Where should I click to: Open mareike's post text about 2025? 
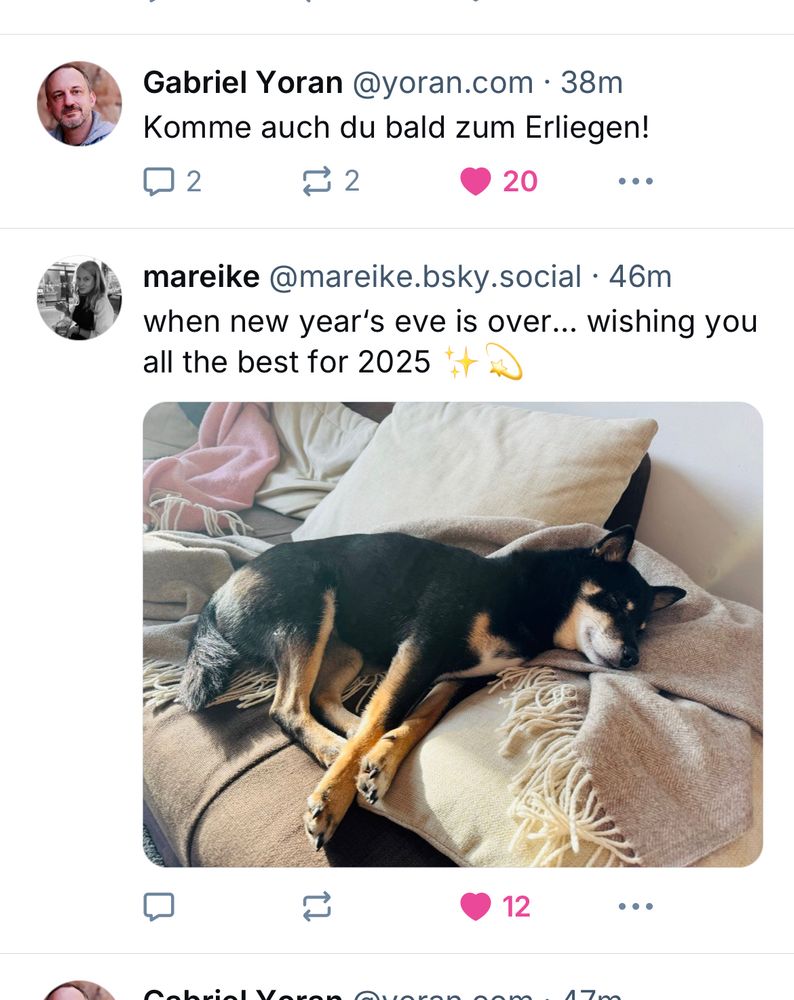click(x=450, y=342)
